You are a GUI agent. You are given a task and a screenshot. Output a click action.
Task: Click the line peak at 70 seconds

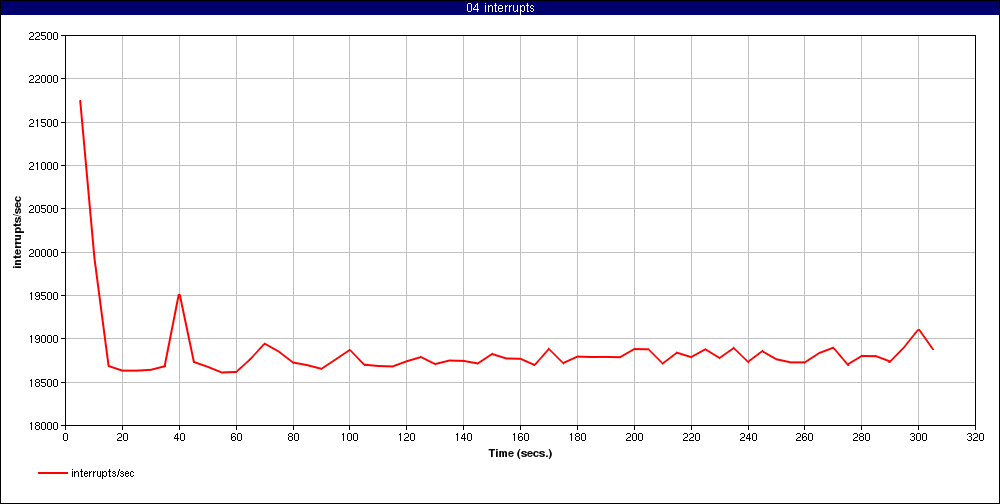point(265,344)
